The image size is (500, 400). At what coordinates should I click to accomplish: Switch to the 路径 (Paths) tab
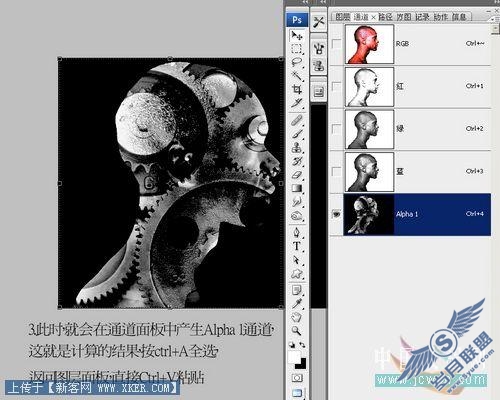[x=386, y=17]
